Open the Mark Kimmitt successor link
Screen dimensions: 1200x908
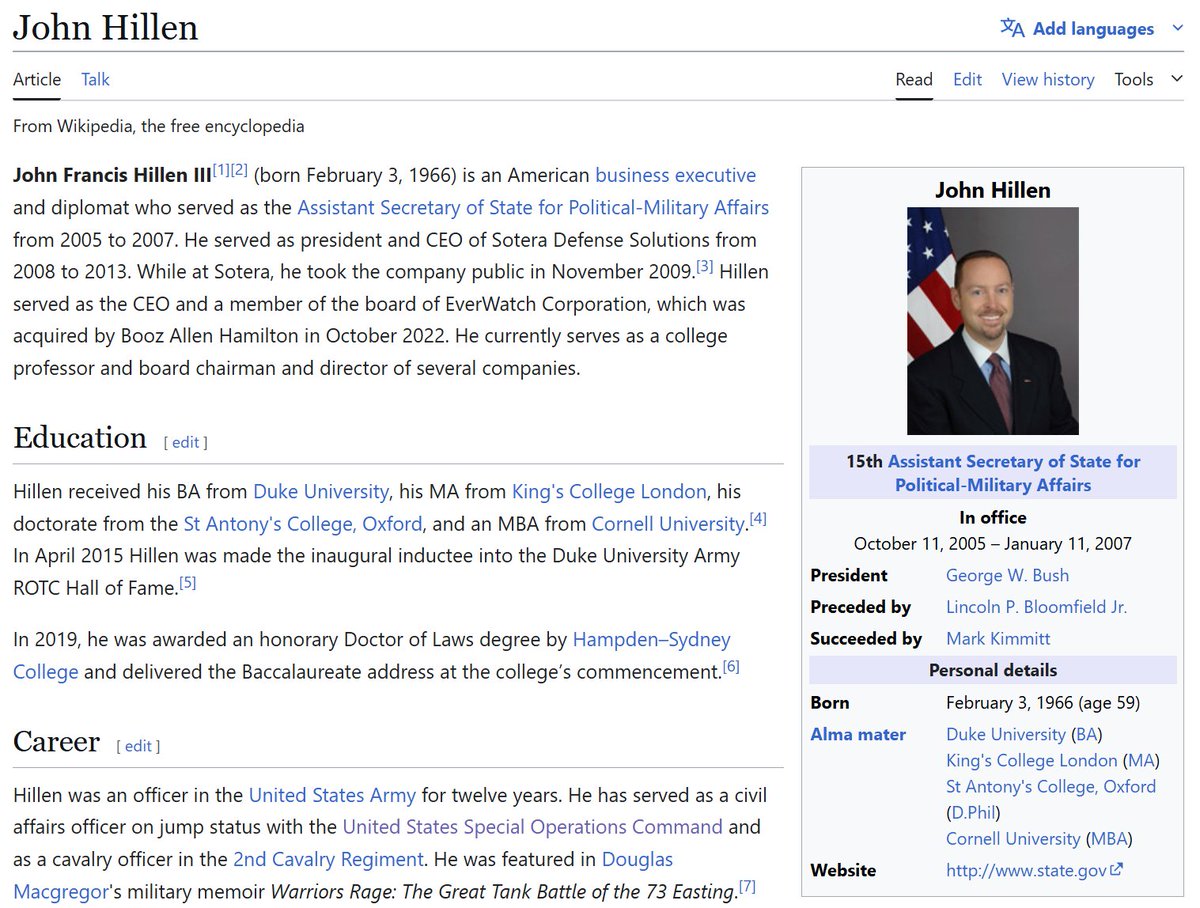tap(997, 638)
